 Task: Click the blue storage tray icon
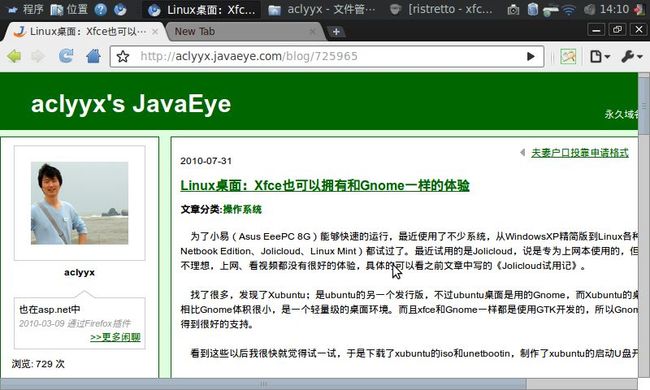pyautogui.click(x=533, y=9)
